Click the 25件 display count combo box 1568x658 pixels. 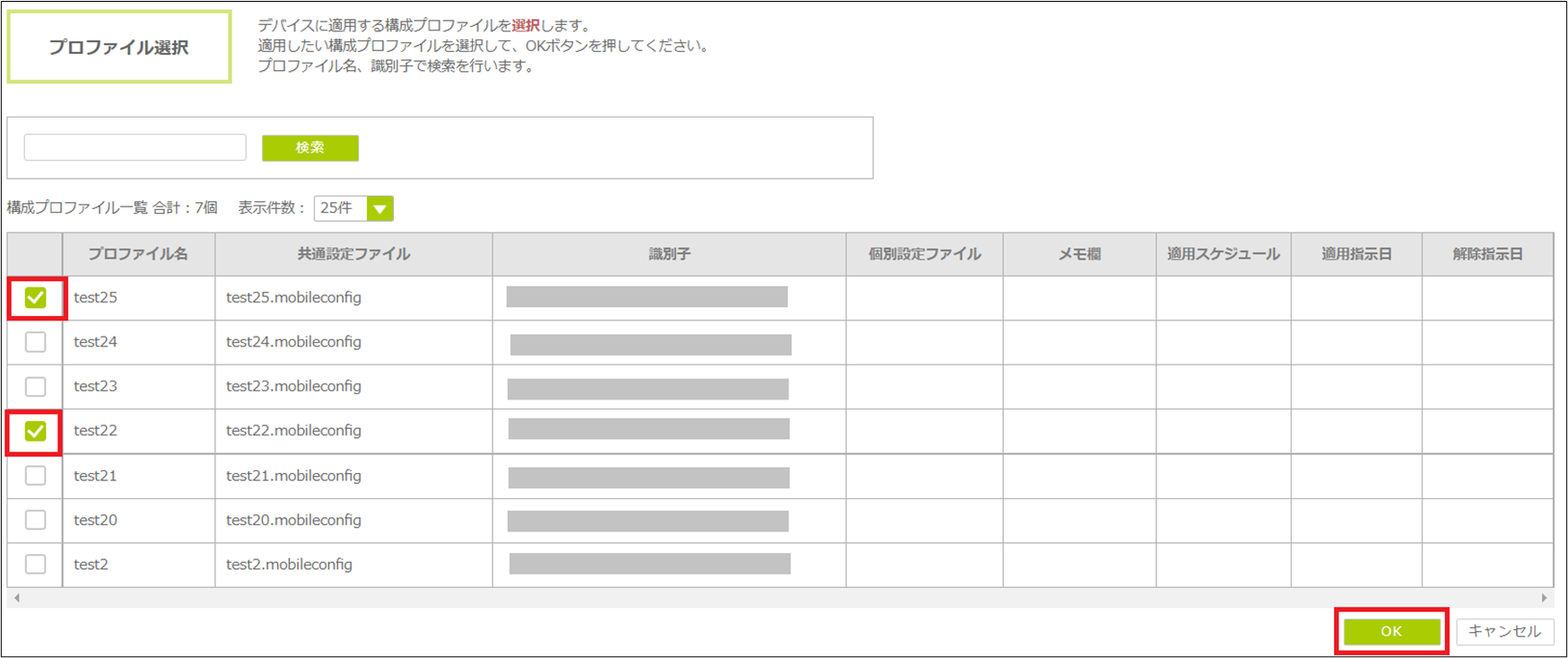point(340,208)
